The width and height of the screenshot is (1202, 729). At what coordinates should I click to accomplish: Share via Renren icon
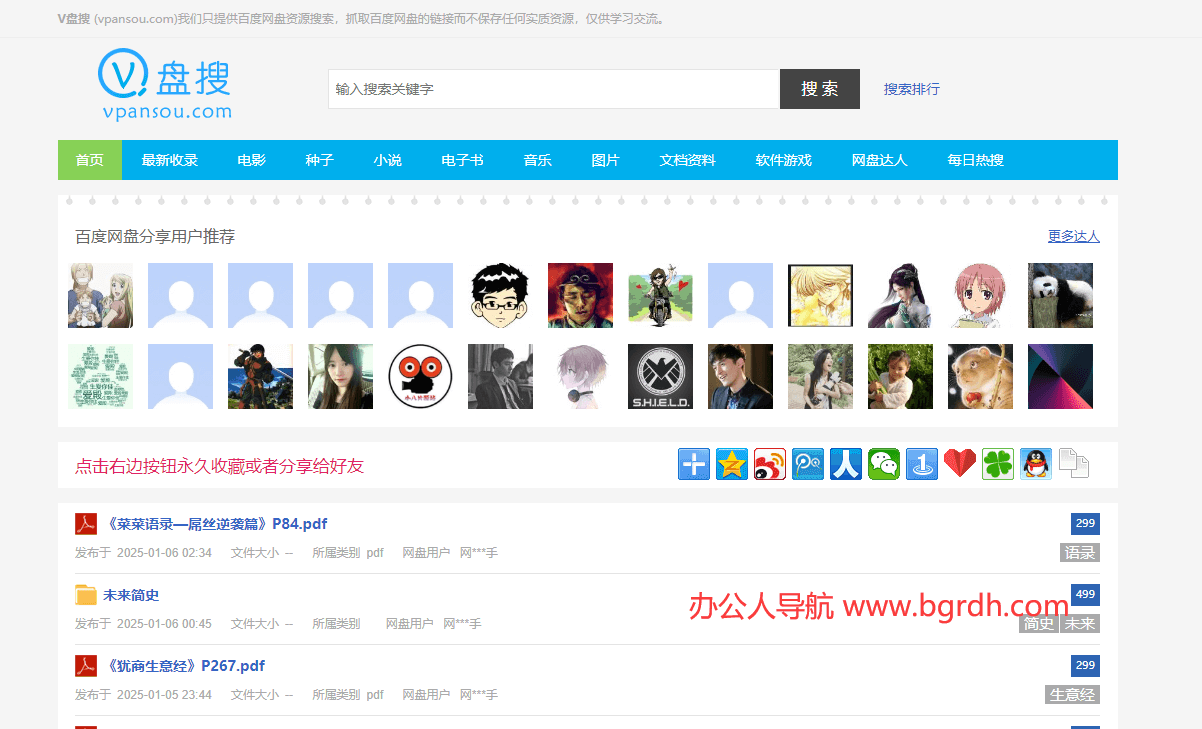point(846,464)
